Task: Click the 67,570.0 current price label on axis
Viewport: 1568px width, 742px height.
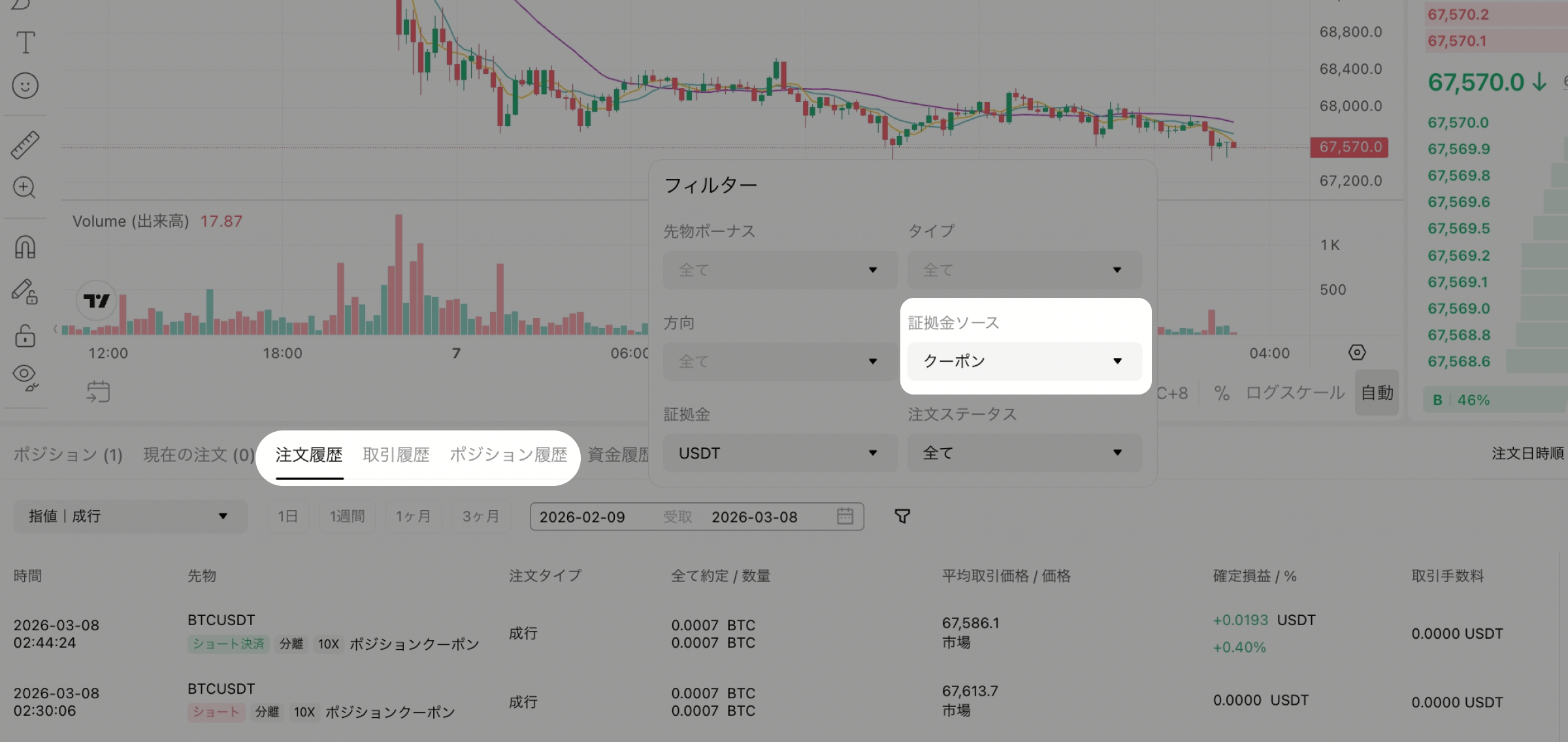Action: (x=1349, y=147)
